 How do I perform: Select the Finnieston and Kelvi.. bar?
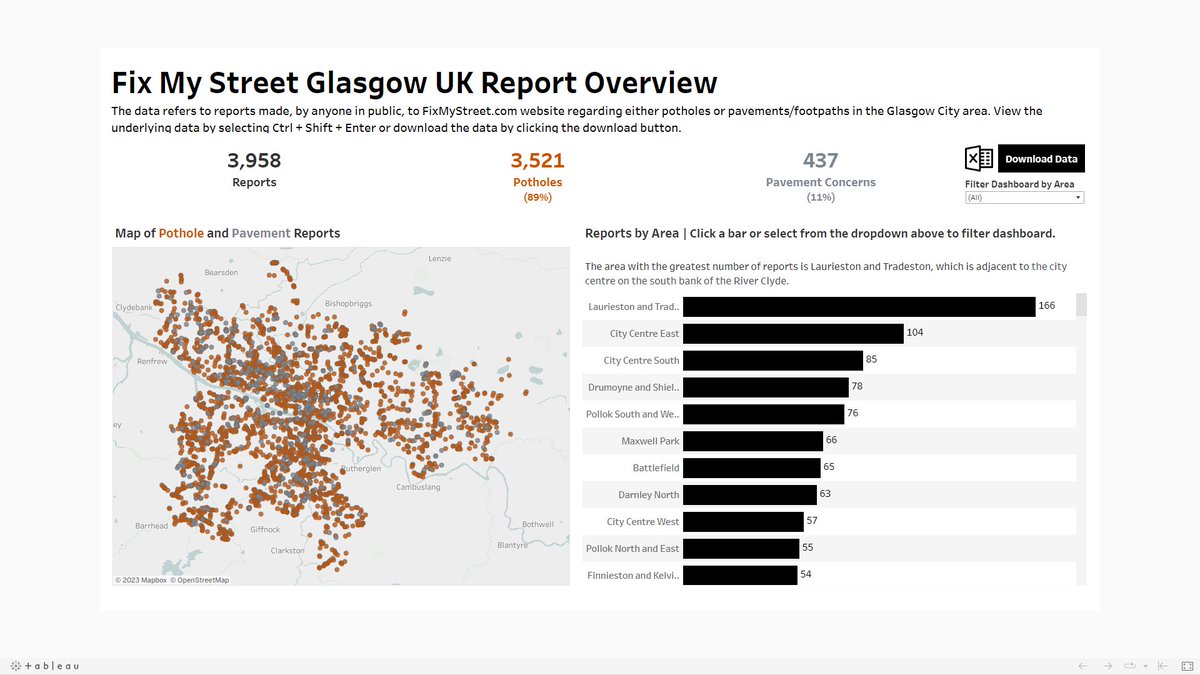[740, 575]
